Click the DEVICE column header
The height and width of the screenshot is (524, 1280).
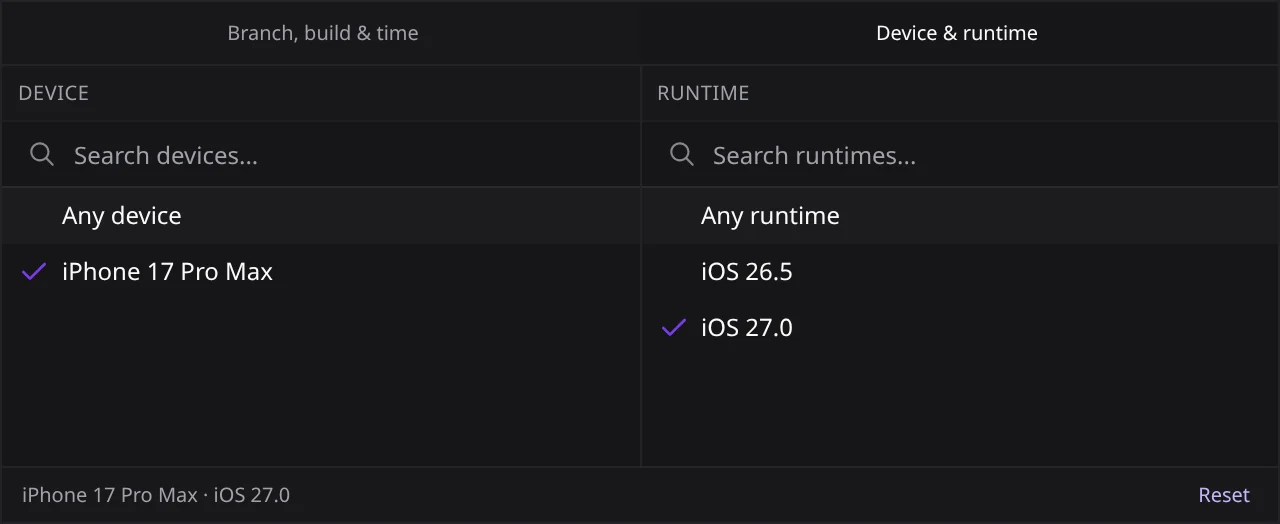pyautogui.click(x=54, y=93)
